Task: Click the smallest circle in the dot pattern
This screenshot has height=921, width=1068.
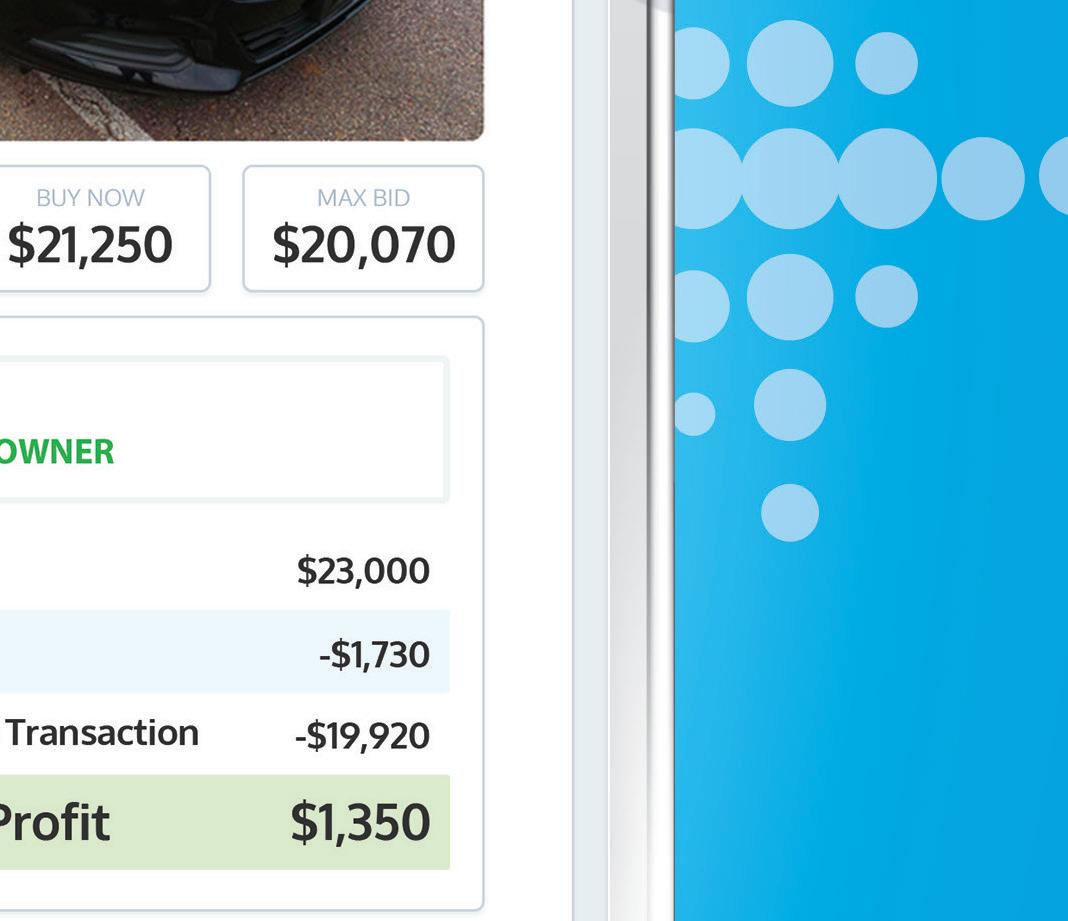Action: [693, 413]
